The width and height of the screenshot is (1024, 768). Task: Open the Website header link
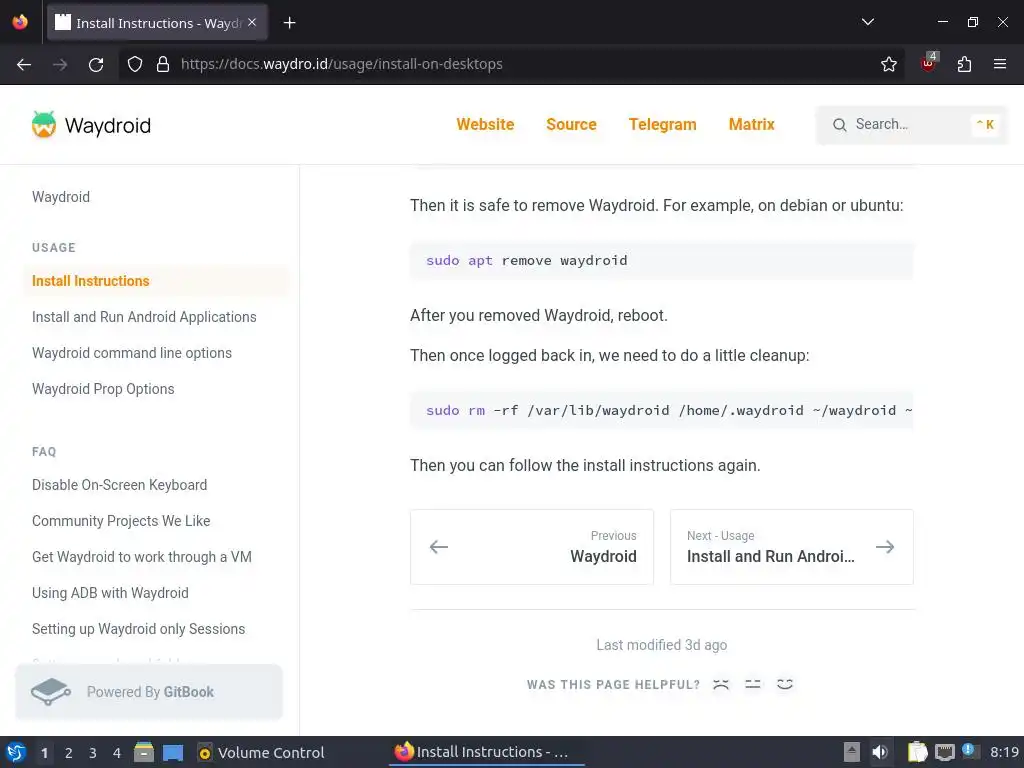click(485, 124)
